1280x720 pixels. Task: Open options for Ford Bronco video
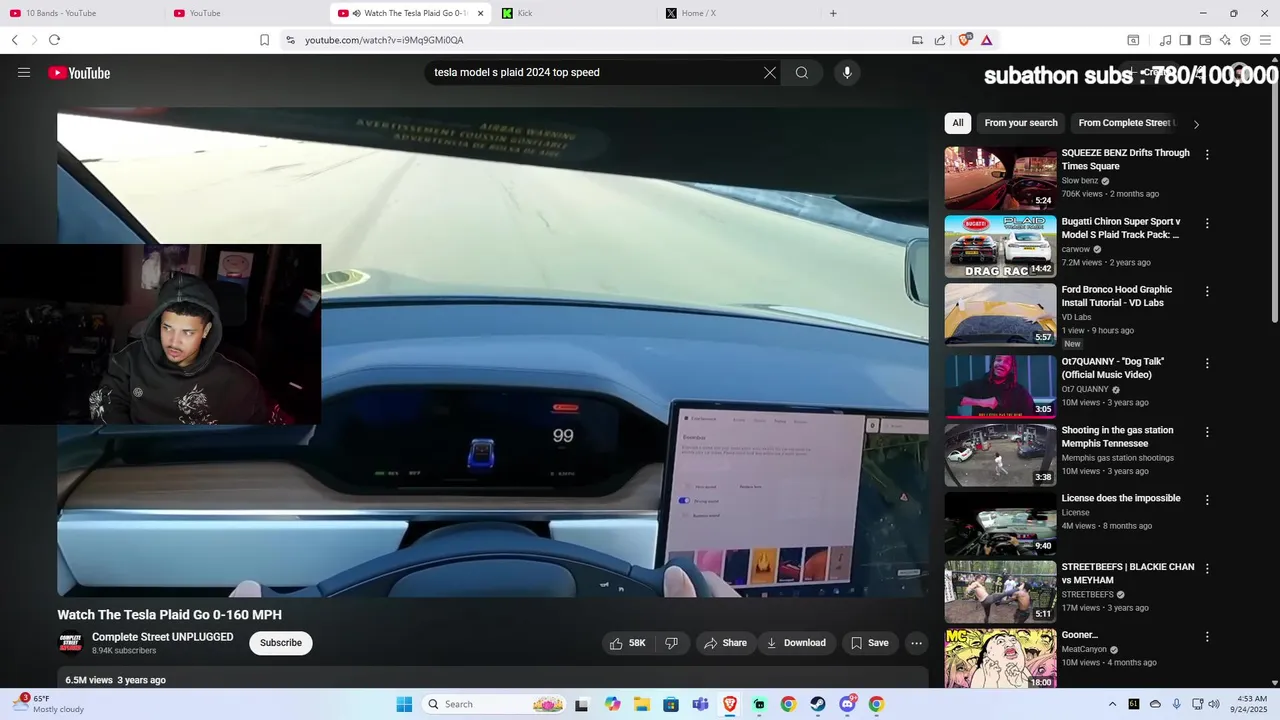click(x=1207, y=291)
